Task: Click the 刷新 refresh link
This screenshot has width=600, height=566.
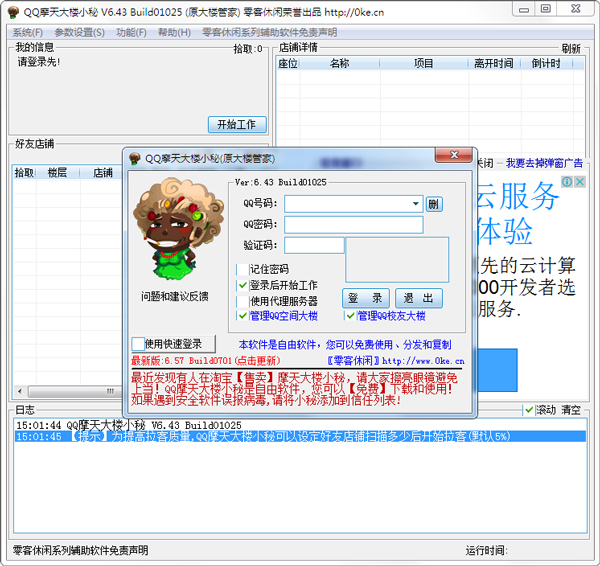Action: coord(571,48)
